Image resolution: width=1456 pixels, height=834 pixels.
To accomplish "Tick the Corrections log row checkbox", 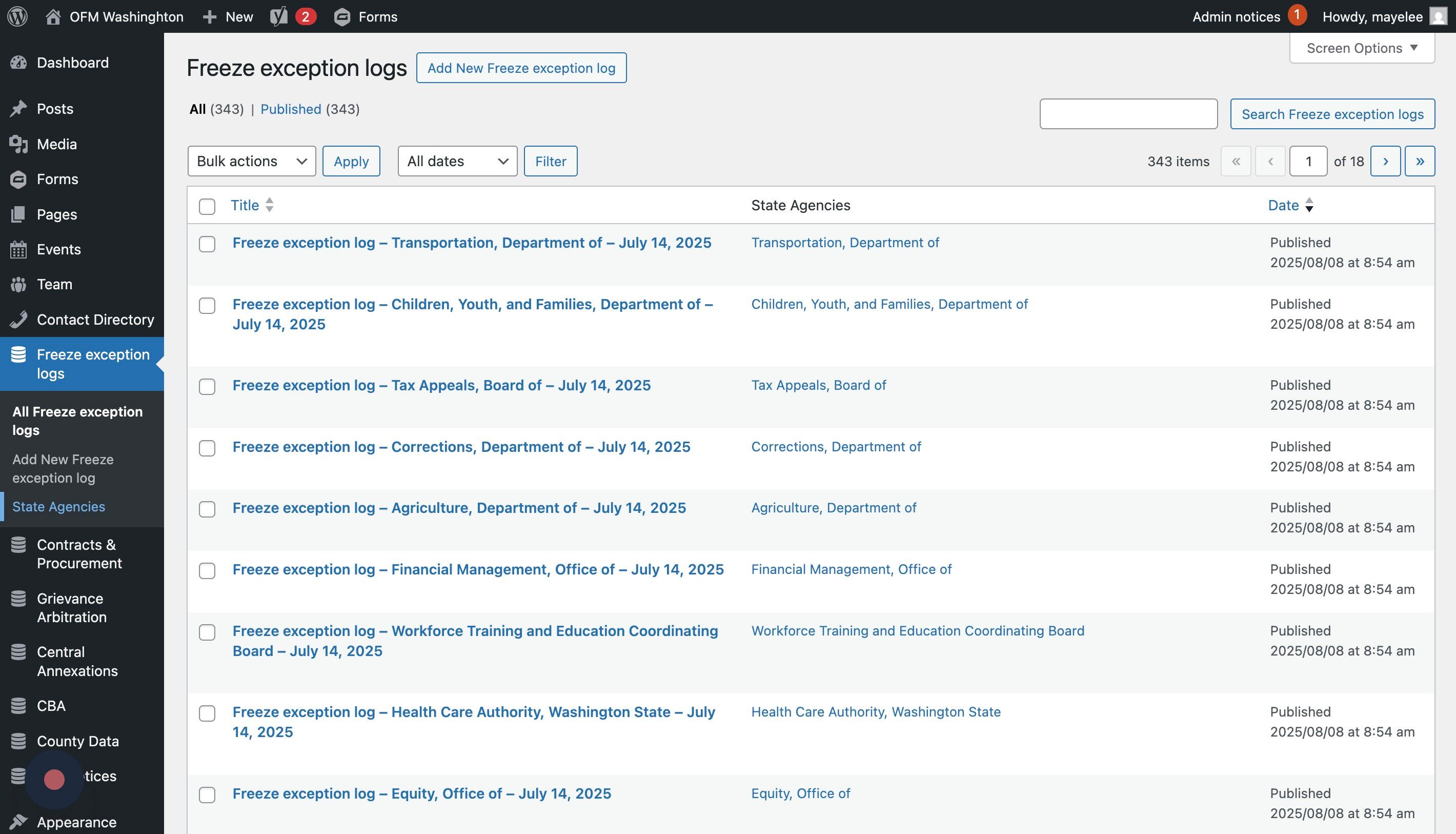I will pos(207,448).
